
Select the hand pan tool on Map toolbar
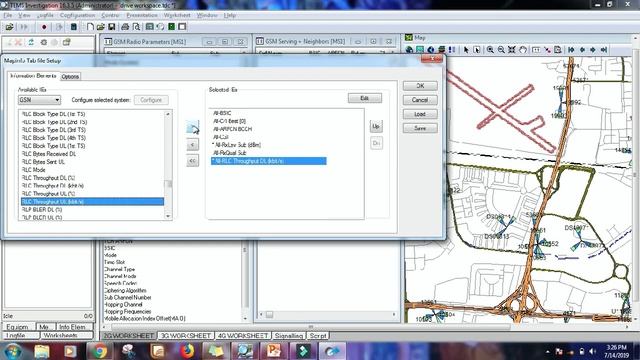[x=523, y=50]
